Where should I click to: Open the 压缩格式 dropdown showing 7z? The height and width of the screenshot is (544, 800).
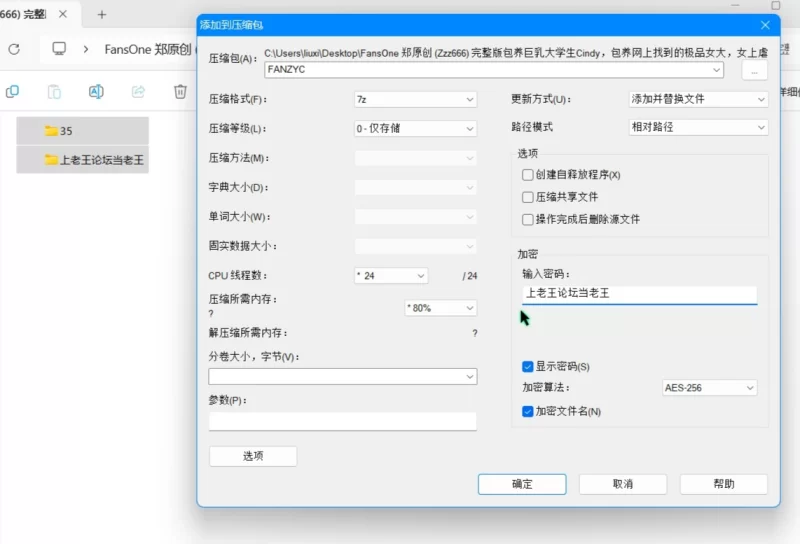[x=415, y=99]
